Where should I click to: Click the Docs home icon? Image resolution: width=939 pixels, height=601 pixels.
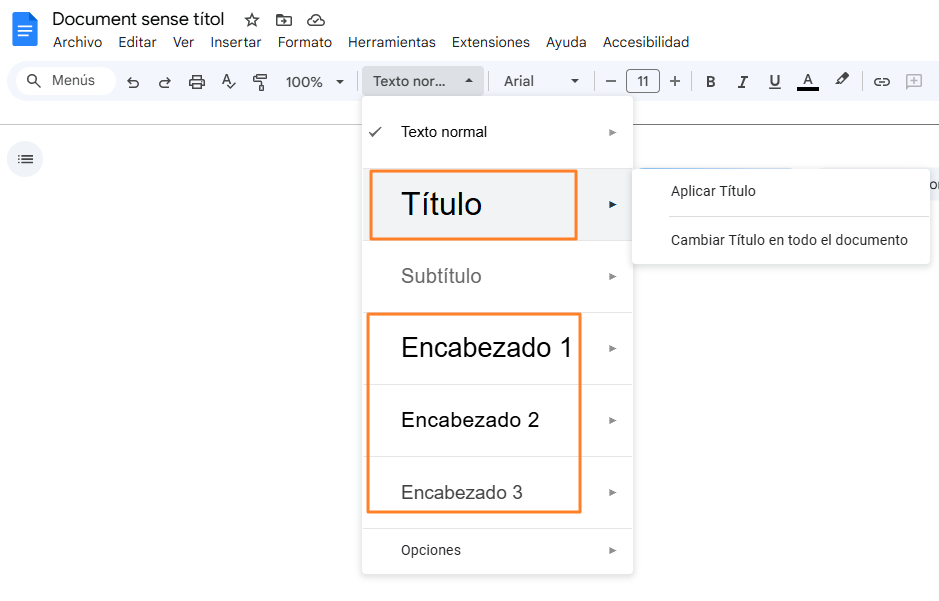point(24,29)
